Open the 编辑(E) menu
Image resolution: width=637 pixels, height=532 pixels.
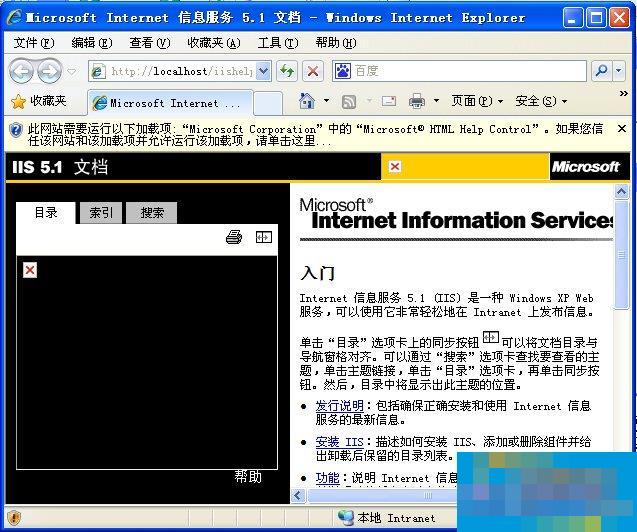pos(92,43)
